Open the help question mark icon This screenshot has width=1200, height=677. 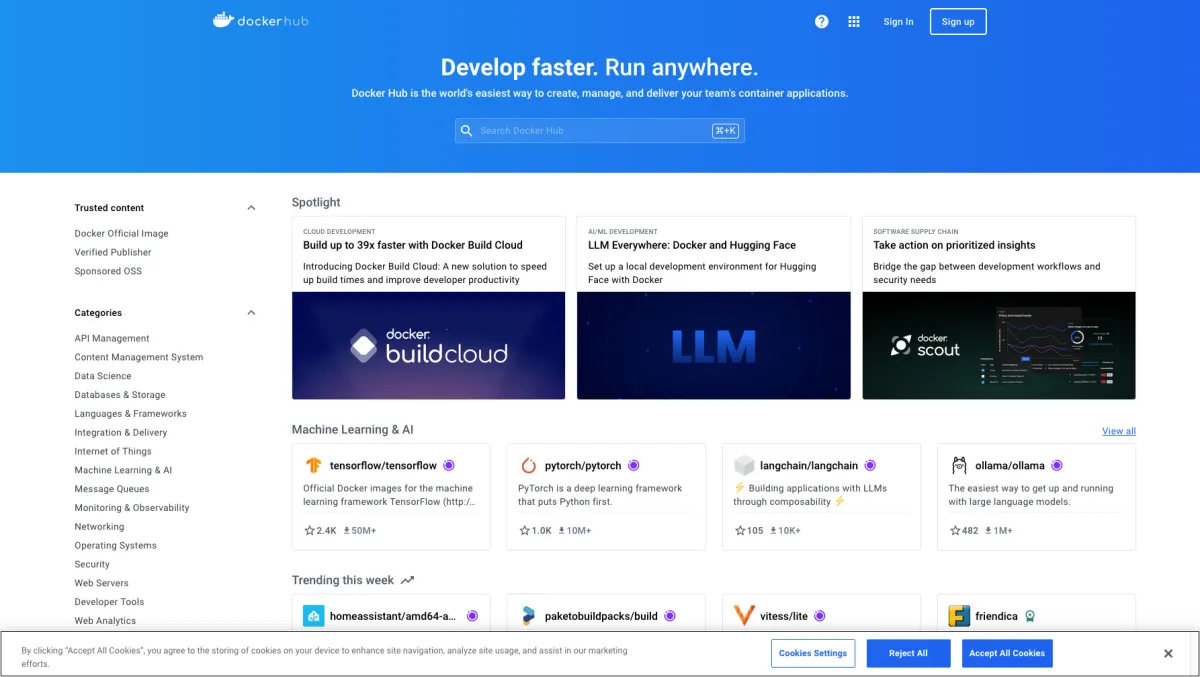(x=822, y=21)
